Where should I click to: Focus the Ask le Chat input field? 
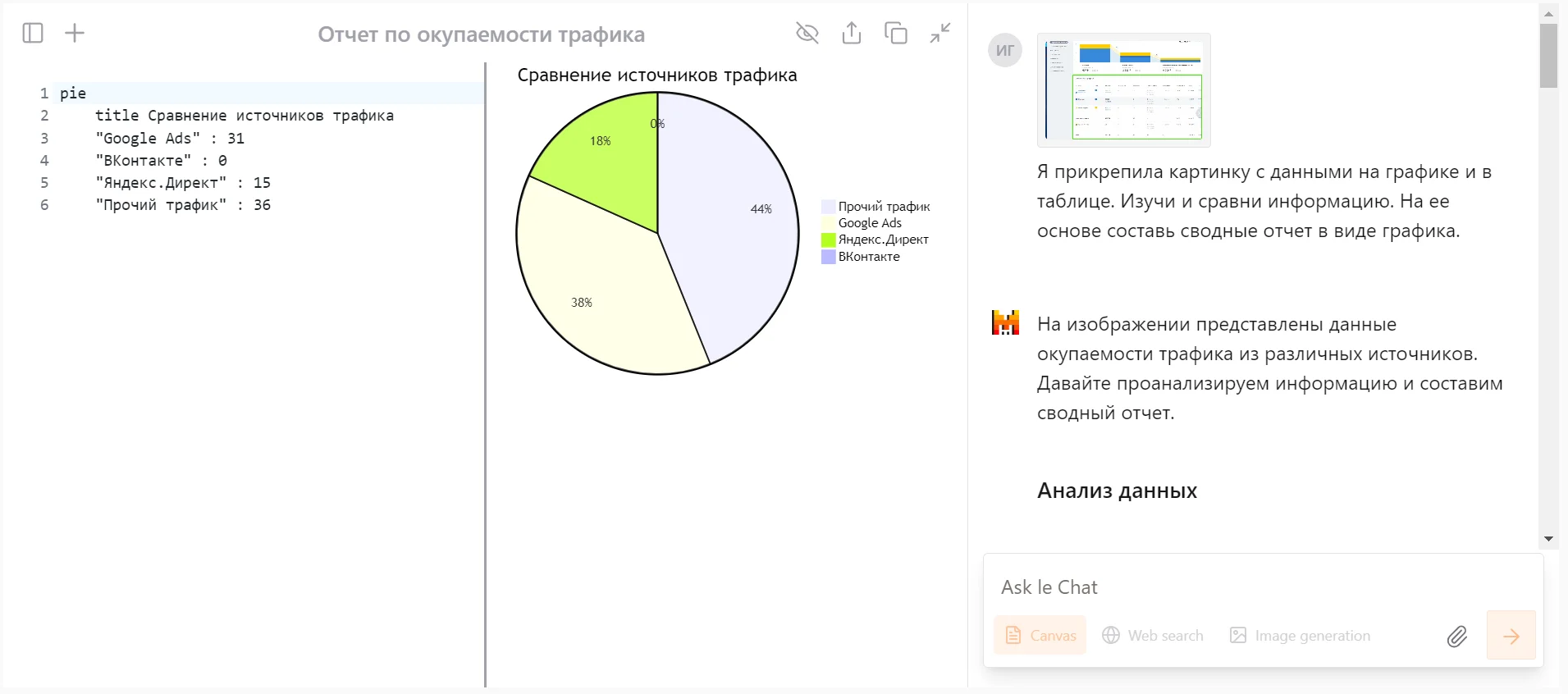1264,587
